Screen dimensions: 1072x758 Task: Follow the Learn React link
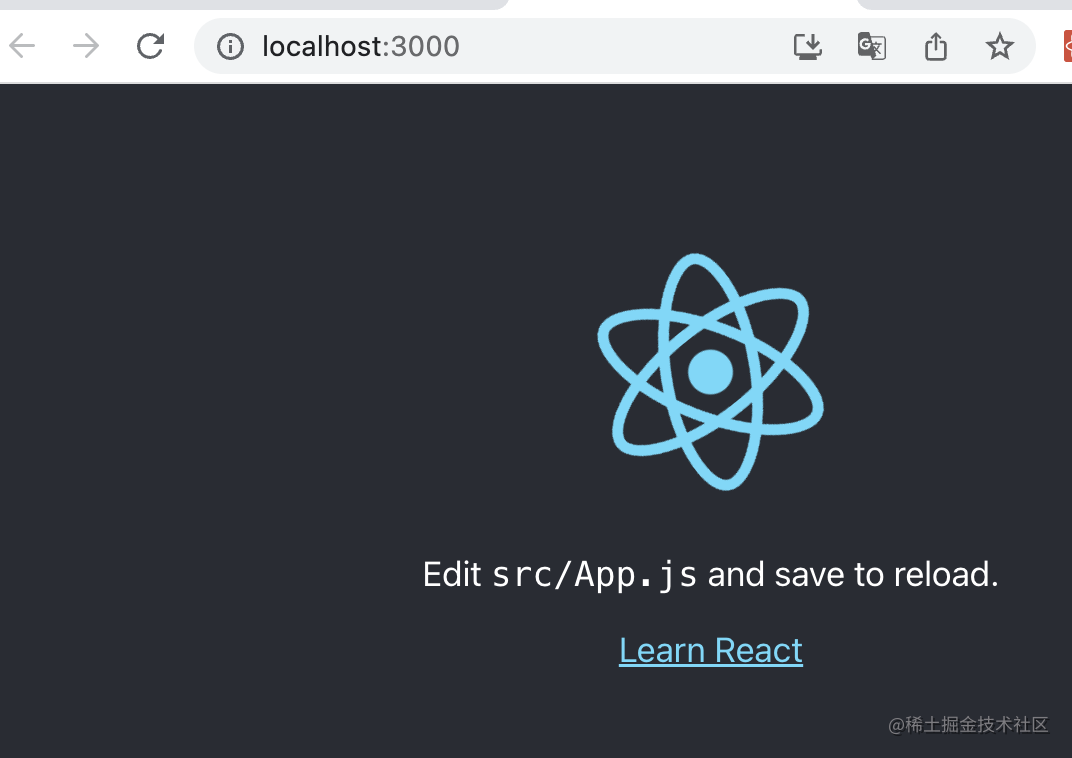coord(711,650)
